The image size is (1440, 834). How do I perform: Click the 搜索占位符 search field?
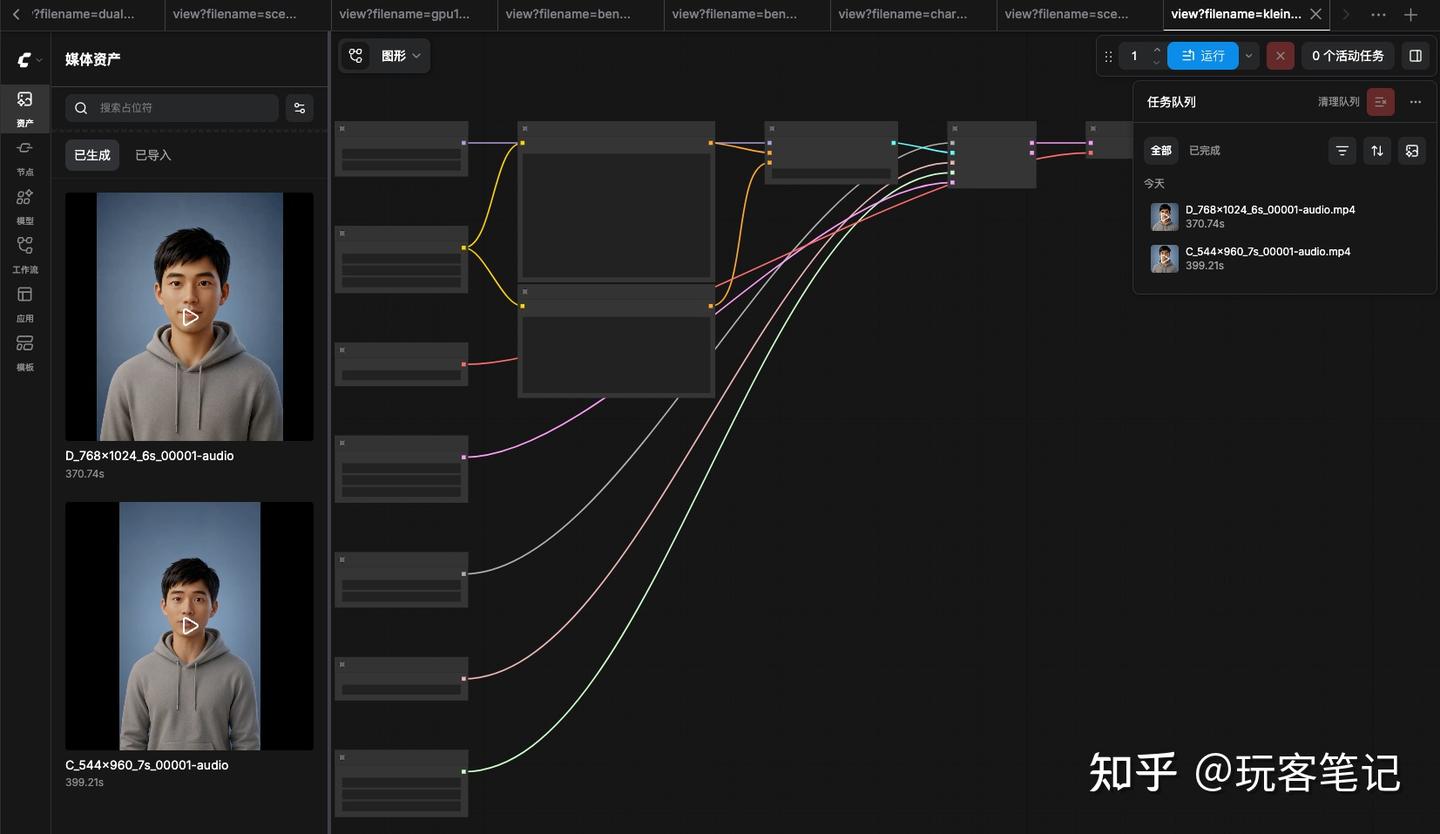click(x=172, y=108)
